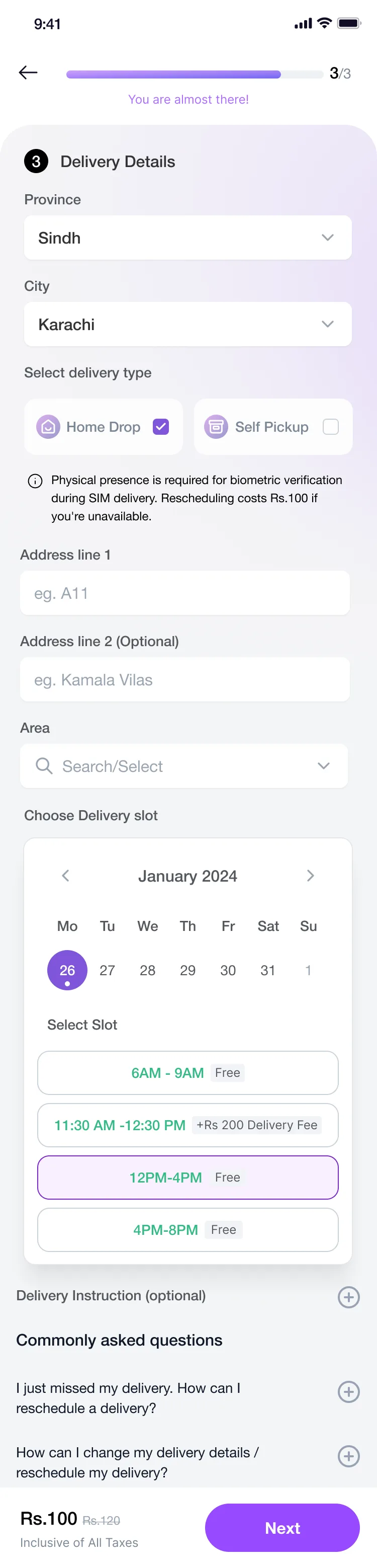This screenshot has width=377, height=1568.
Task: Select the 6AM - 9AM free slot
Action: point(188,1072)
